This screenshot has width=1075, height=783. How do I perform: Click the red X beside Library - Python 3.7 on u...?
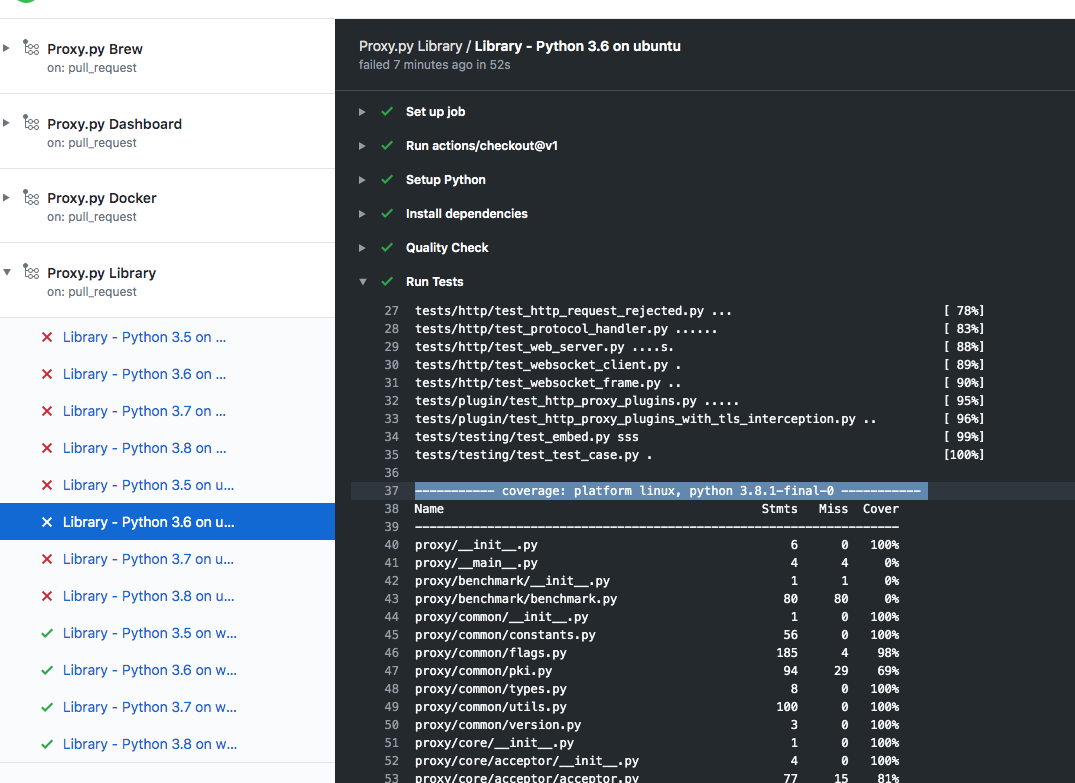[47, 559]
